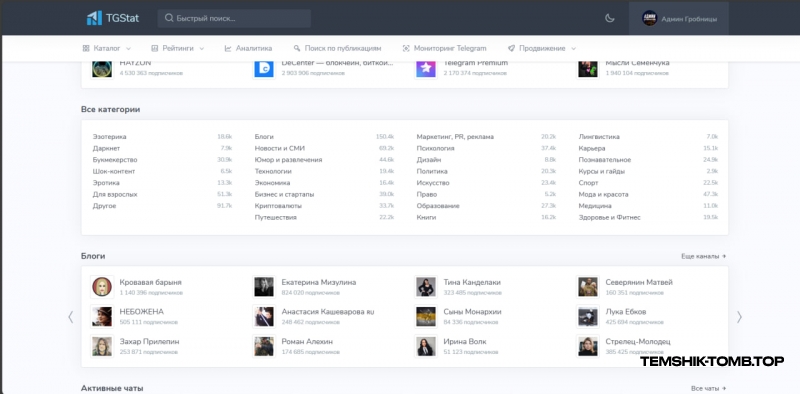Open the HAYZON channel avatar
The height and width of the screenshot is (394, 800).
(x=102, y=68)
